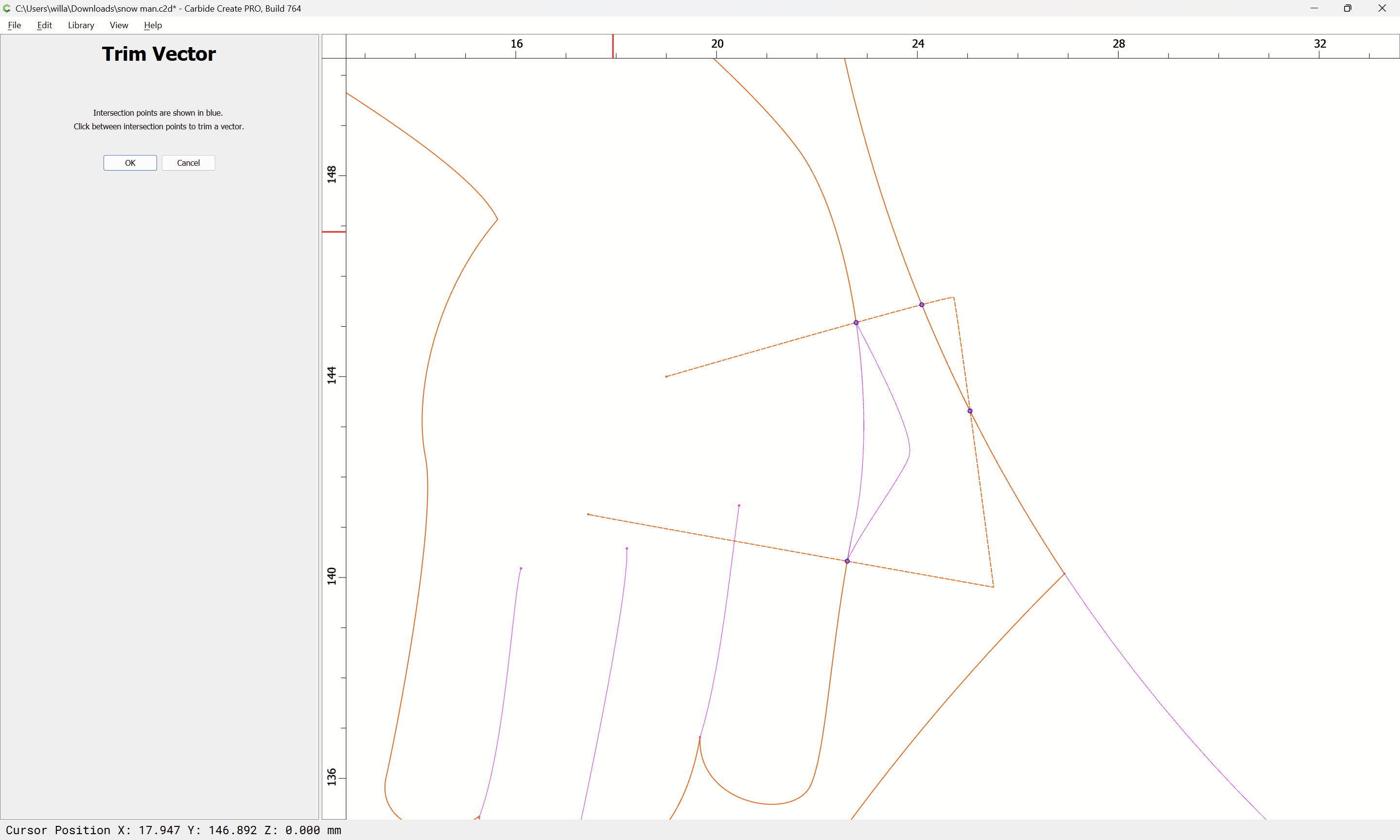Click the 140 mark on the vertical ruler
The width and height of the screenshot is (1400, 840).
(x=332, y=576)
